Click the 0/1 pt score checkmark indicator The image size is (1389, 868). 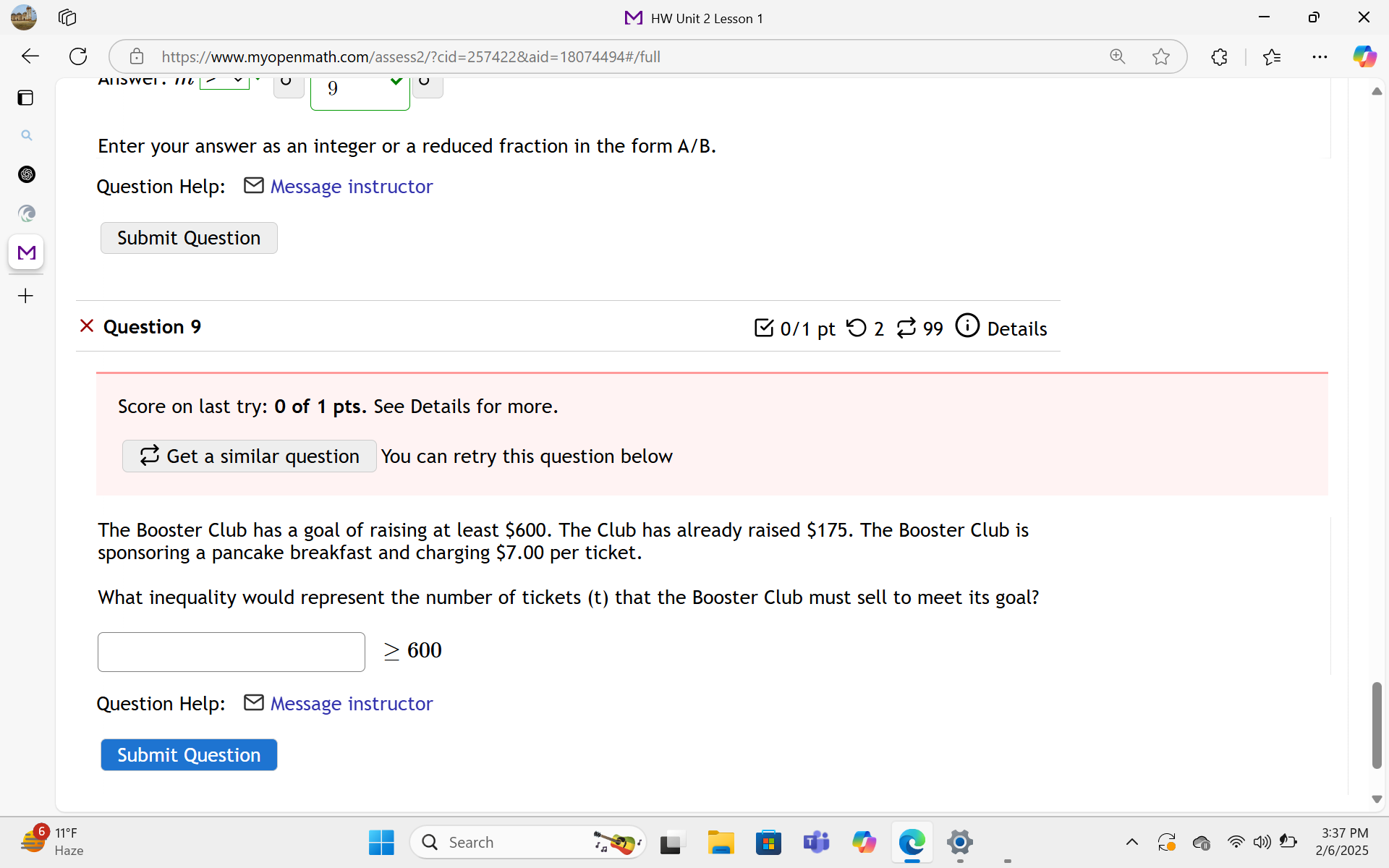point(765,328)
